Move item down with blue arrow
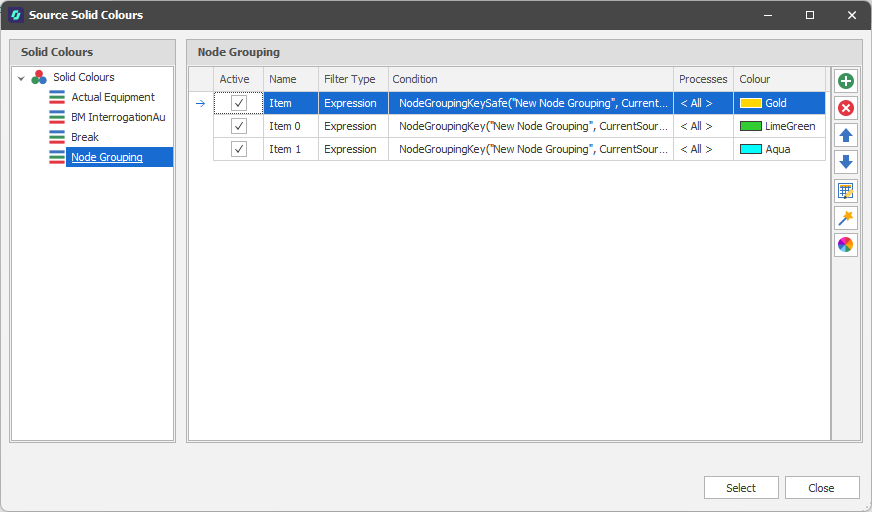Image resolution: width=873 pixels, height=512 pixels. coord(846,162)
